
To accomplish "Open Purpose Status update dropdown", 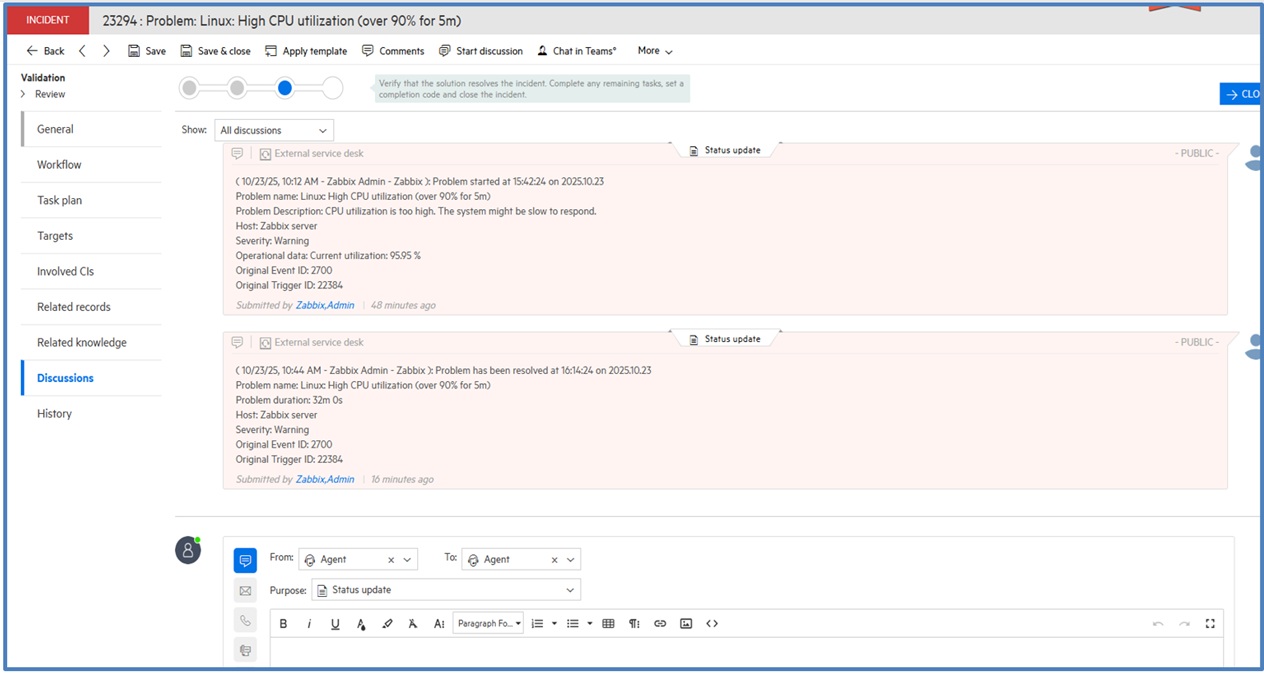I will point(446,590).
